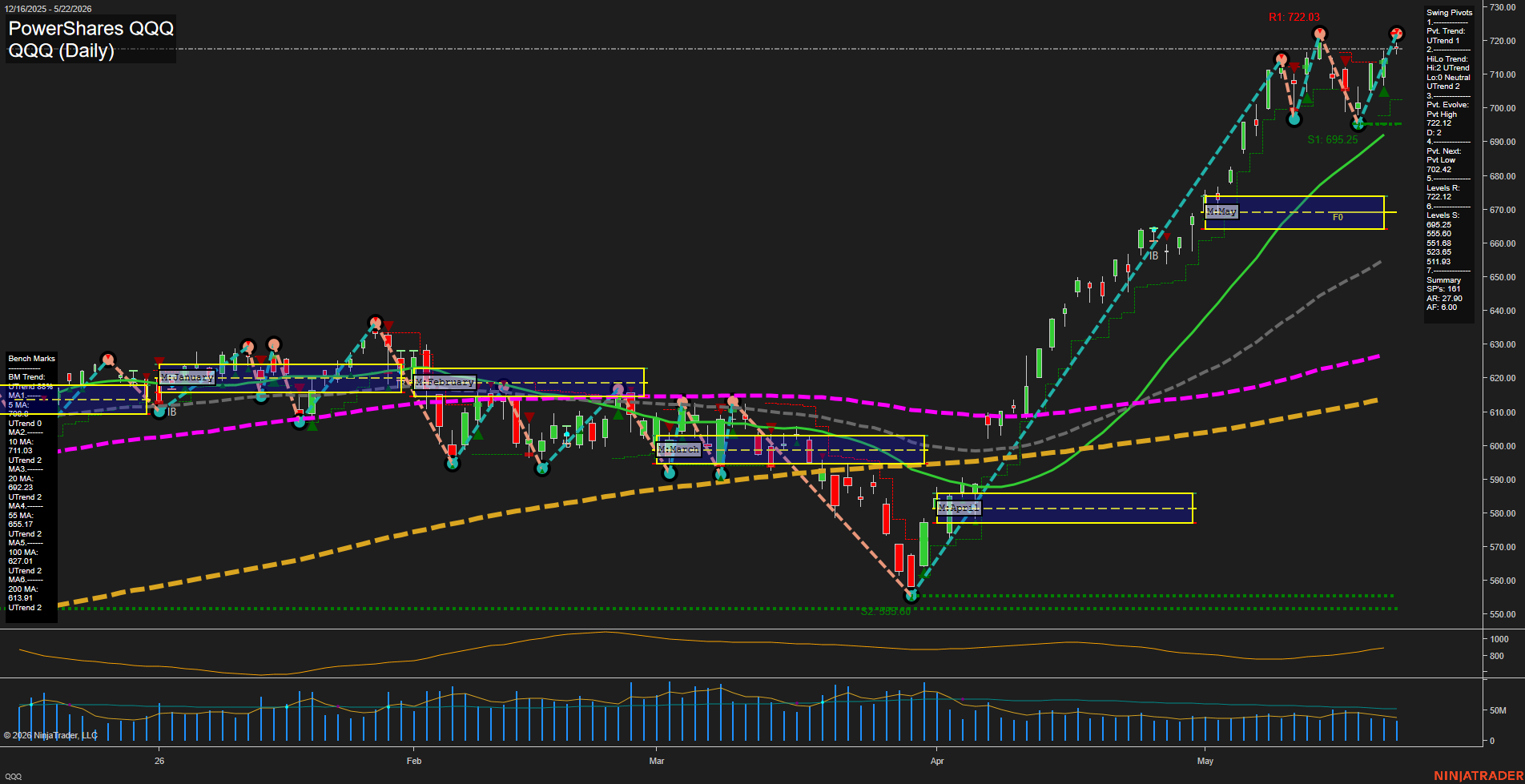Click the Swing Pivots panel heading

1450,13
